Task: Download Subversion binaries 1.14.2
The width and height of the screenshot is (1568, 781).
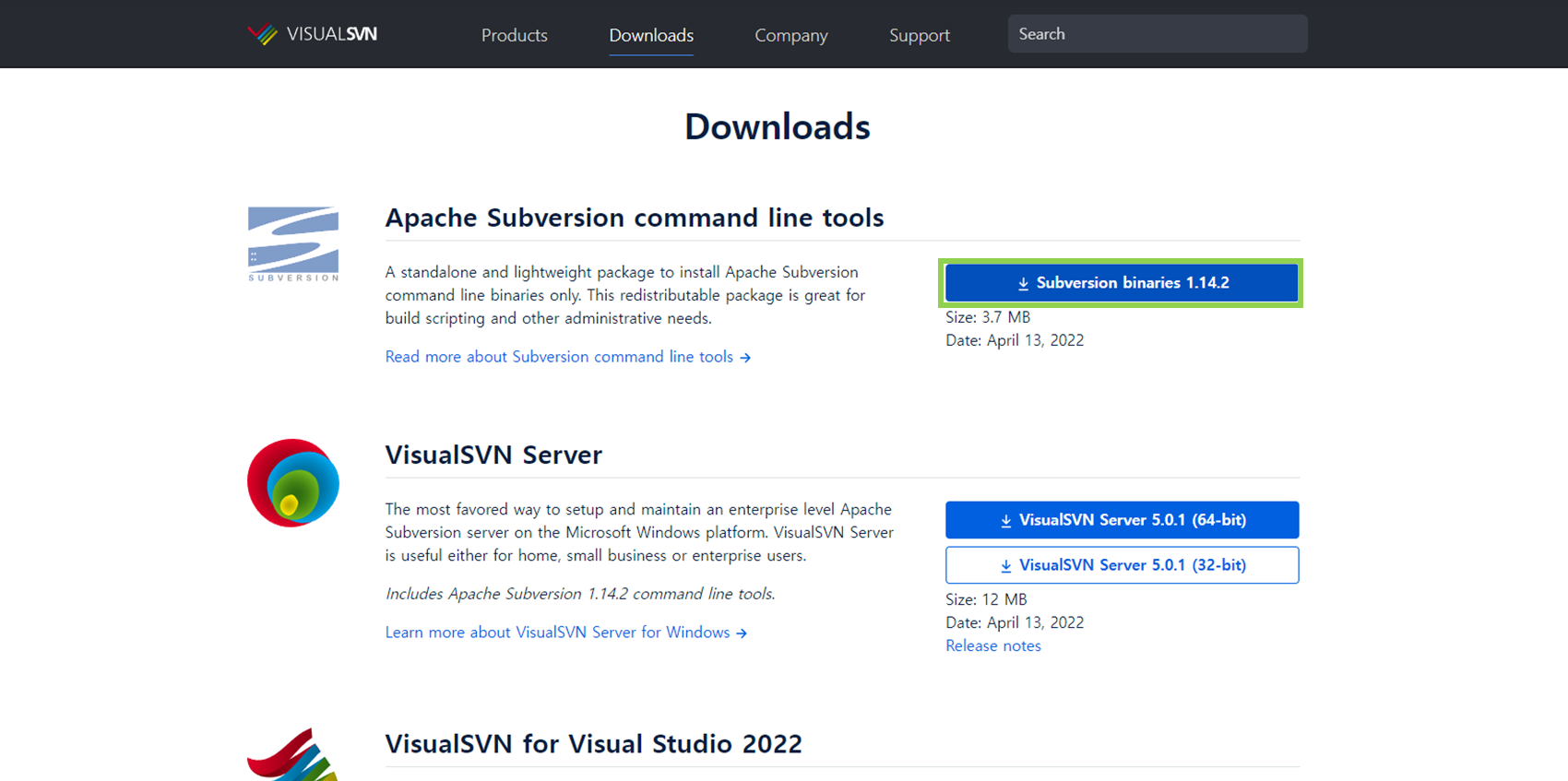Action: (1122, 283)
